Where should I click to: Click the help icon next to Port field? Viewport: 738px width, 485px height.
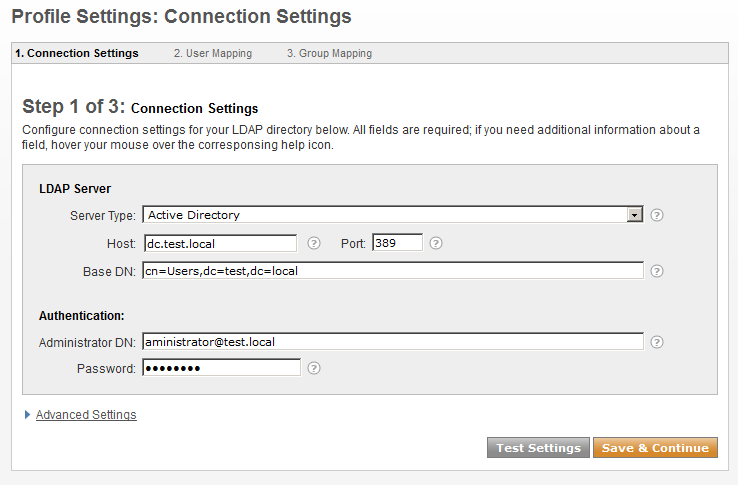pos(436,243)
